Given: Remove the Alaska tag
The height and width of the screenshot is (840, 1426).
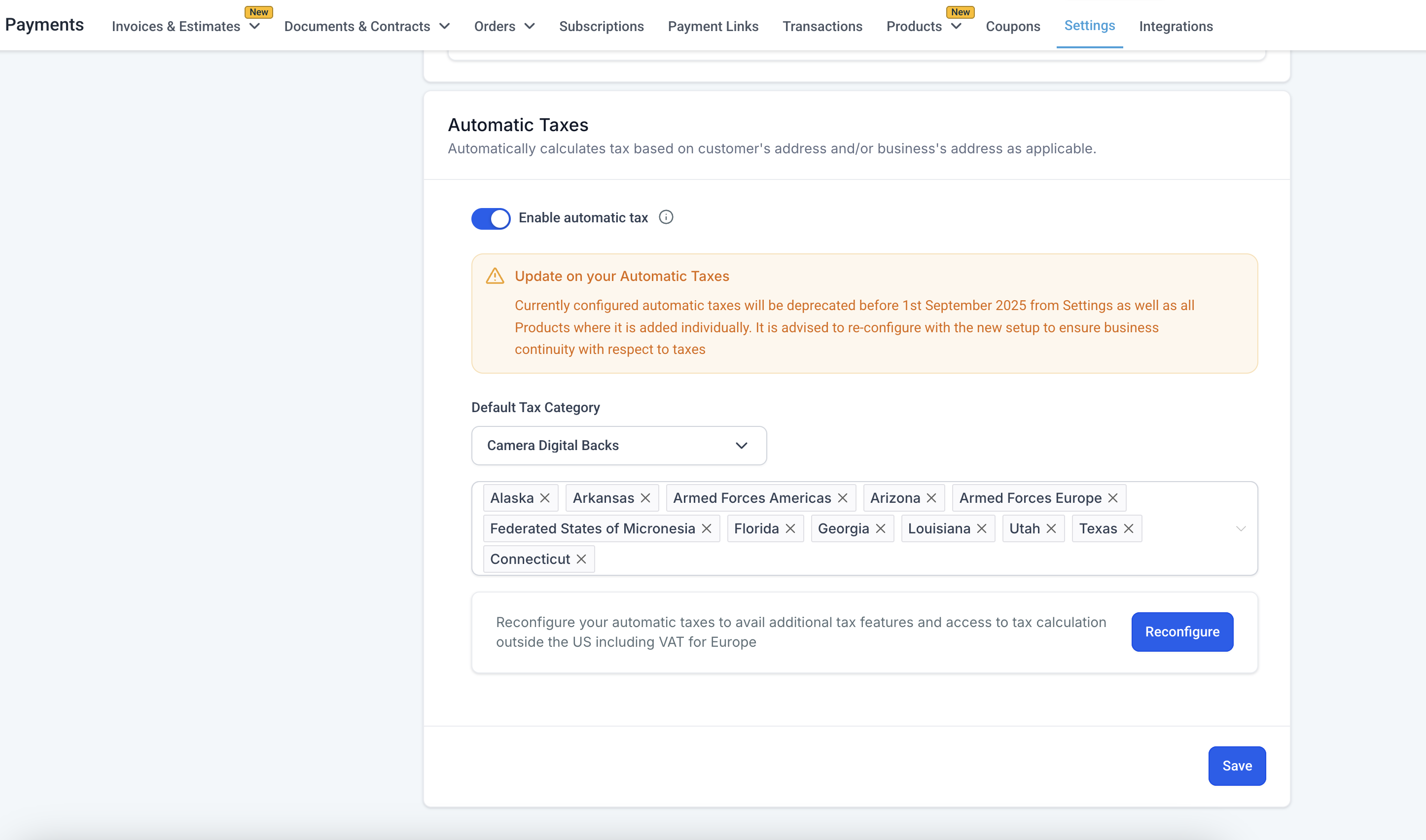Looking at the screenshot, I should pyautogui.click(x=544, y=498).
